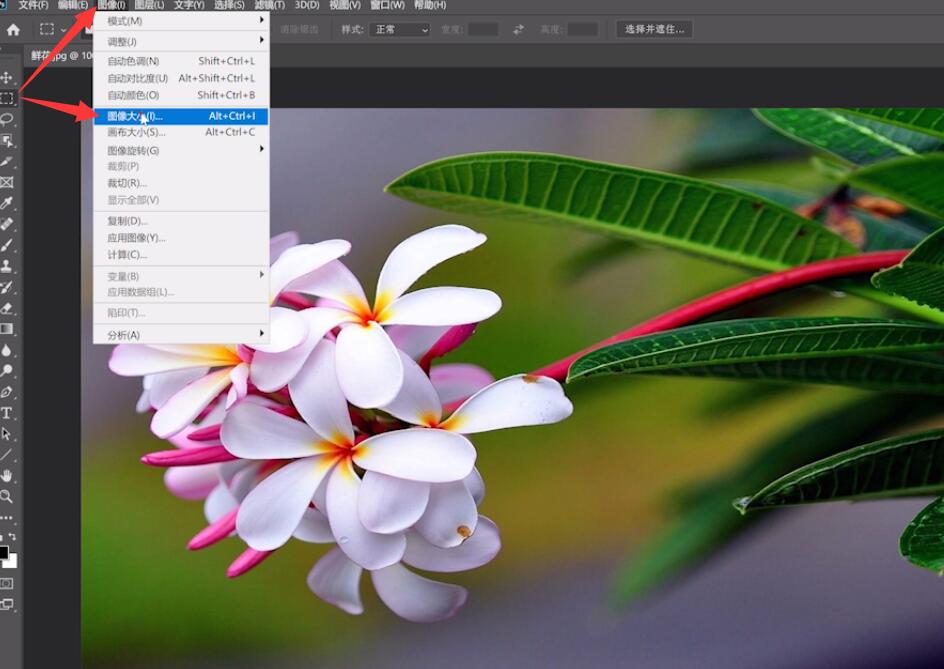Viewport: 944px width, 669px height.
Task: Click the 选择并遮住... button
Action: [x=654, y=30]
